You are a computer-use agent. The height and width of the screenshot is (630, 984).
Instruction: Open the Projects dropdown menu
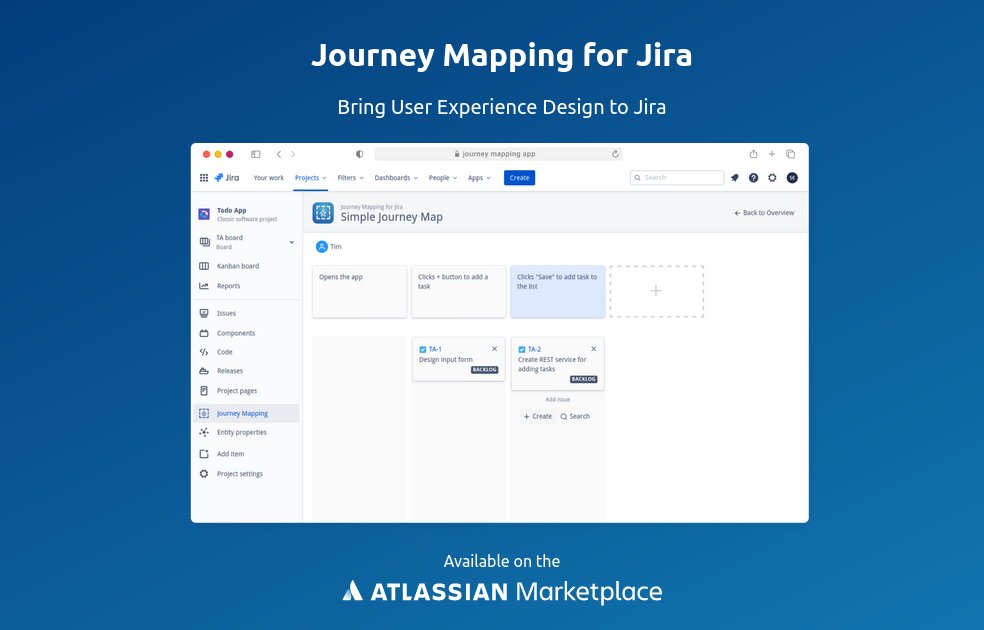pyautogui.click(x=311, y=178)
